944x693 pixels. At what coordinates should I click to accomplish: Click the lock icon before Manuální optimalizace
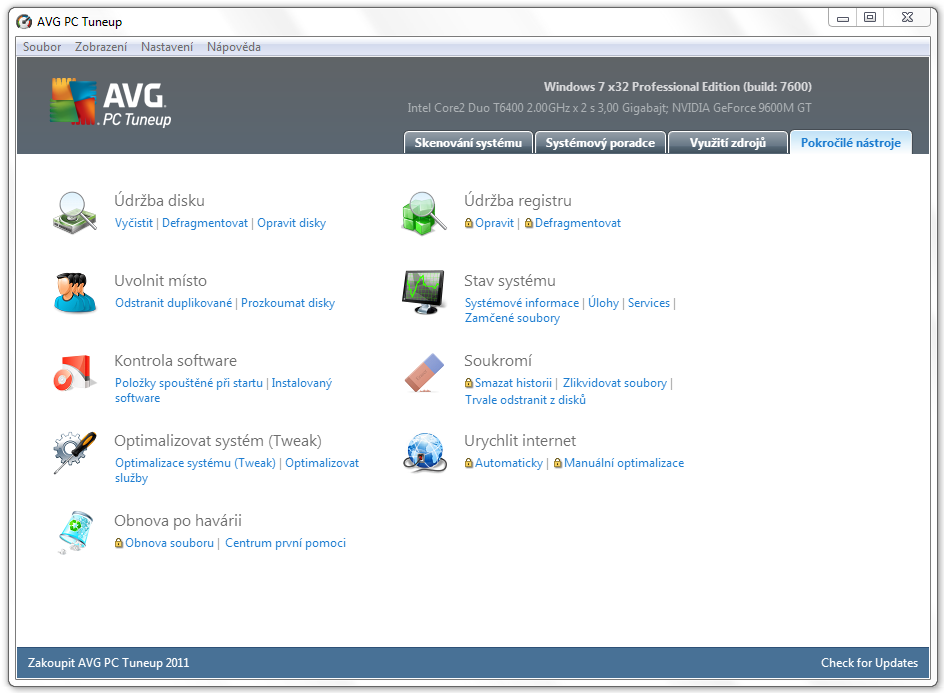click(x=557, y=463)
